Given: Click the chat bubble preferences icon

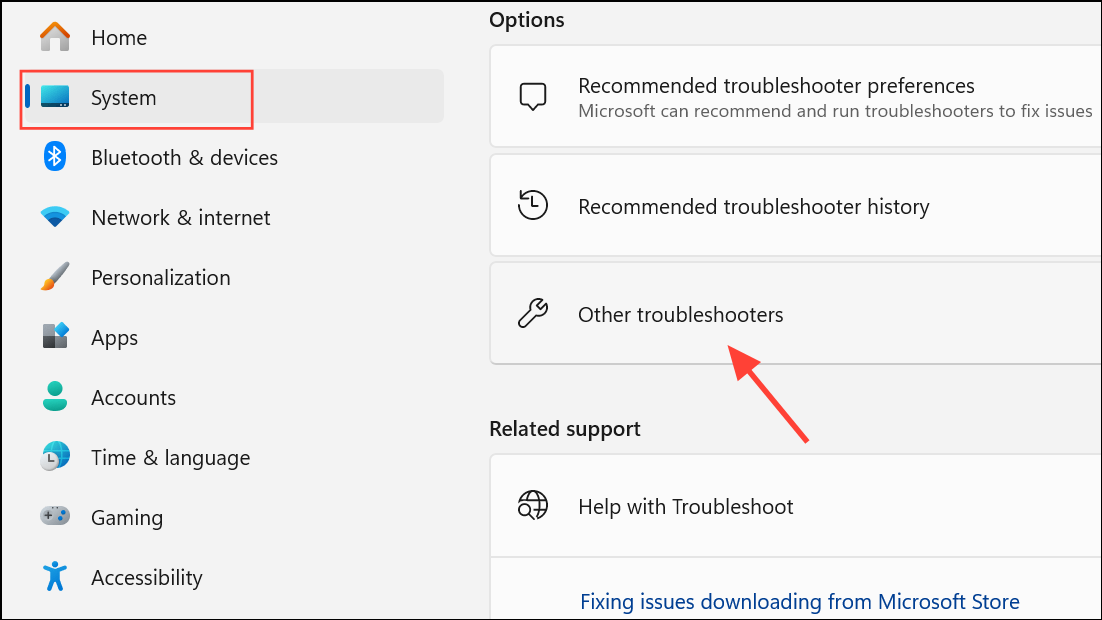Looking at the screenshot, I should [533, 96].
